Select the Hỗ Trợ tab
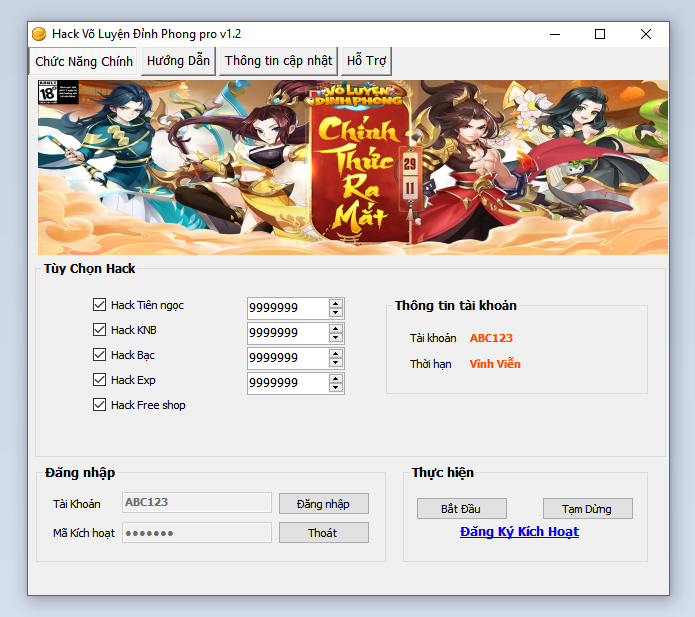 (366, 61)
